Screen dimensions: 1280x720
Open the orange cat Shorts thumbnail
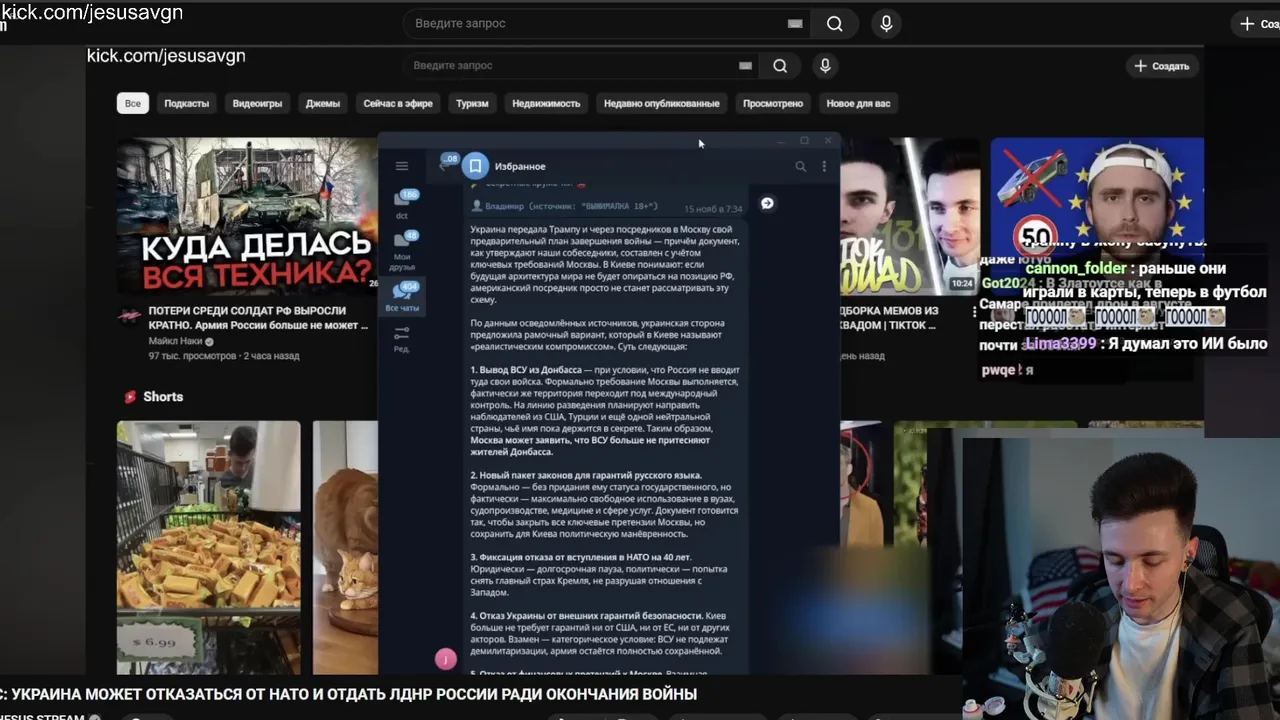(x=346, y=548)
